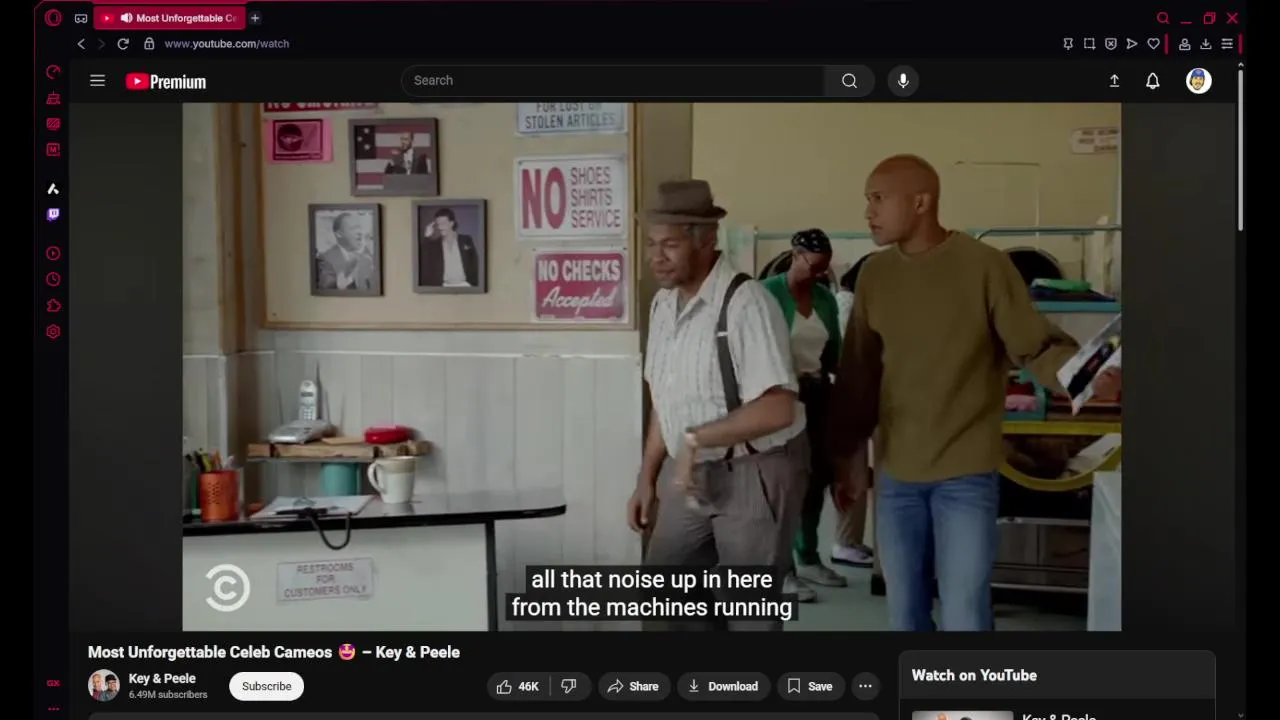The width and height of the screenshot is (1280, 720).
Task: Go to YouTube Premium home logo
Action: pyautogui.click(x=166, y=82)
